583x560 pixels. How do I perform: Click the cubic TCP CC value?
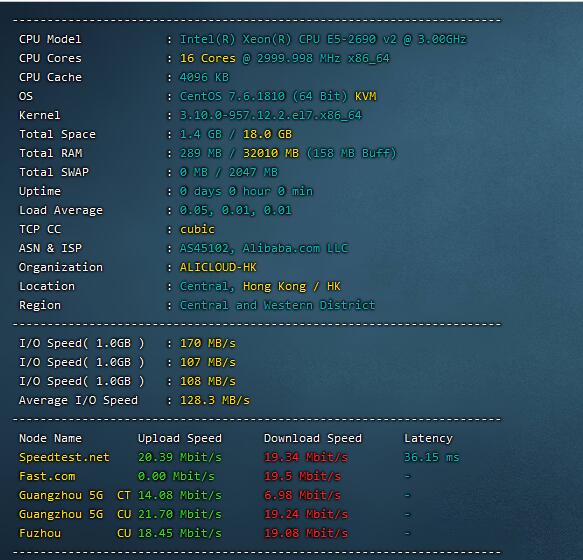pyautogui.click(x=197, y=229)
